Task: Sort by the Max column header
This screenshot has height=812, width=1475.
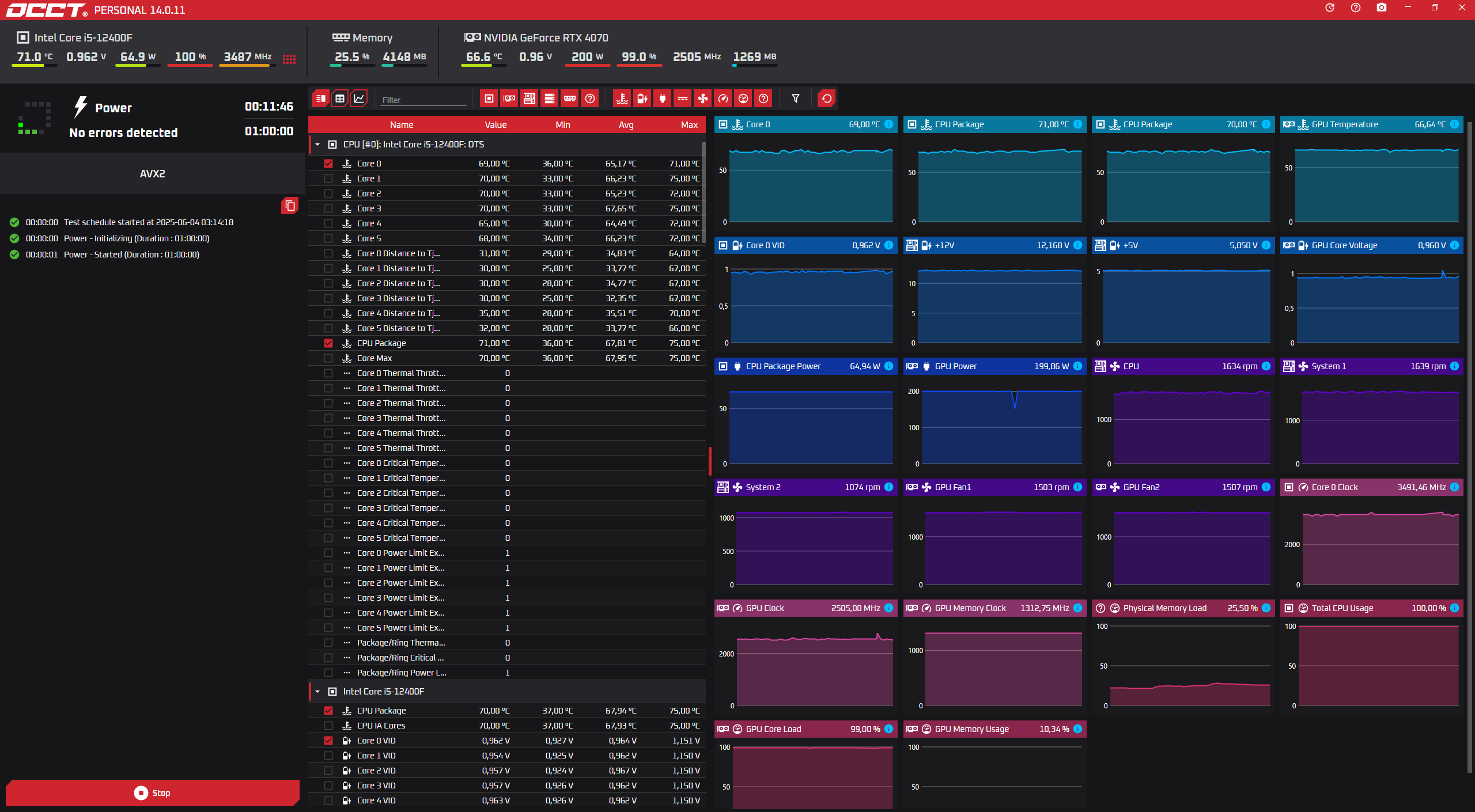Action: (x=689, y=125)
